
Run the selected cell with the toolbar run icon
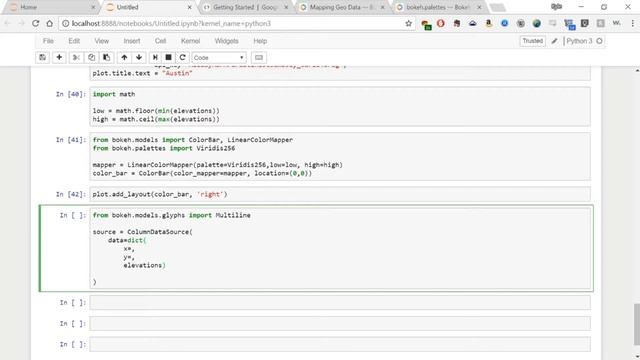coord(155,58)
